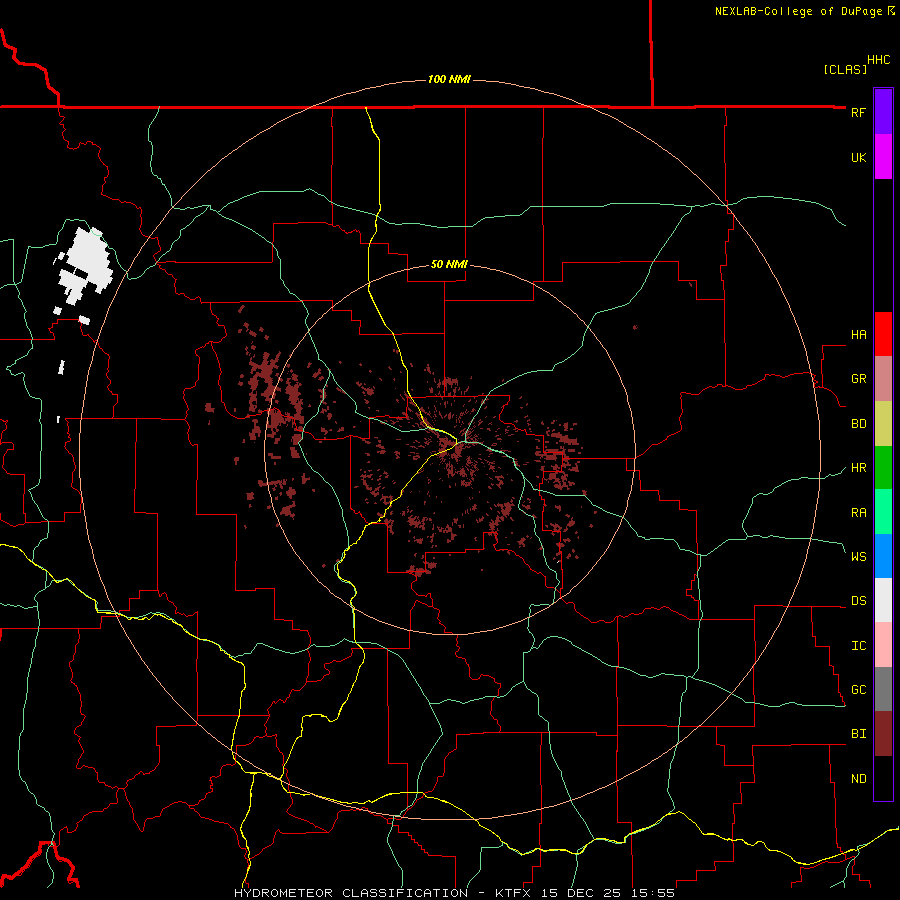Viewport: 900px width, 900px height.
Task: Click the [CLAS] units label
Action: 845,69
